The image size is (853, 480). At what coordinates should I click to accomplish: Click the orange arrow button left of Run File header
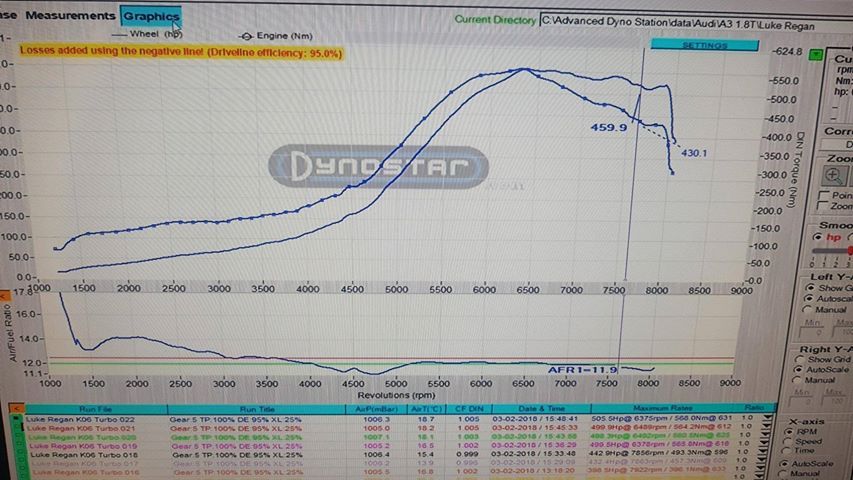(16, 408)
